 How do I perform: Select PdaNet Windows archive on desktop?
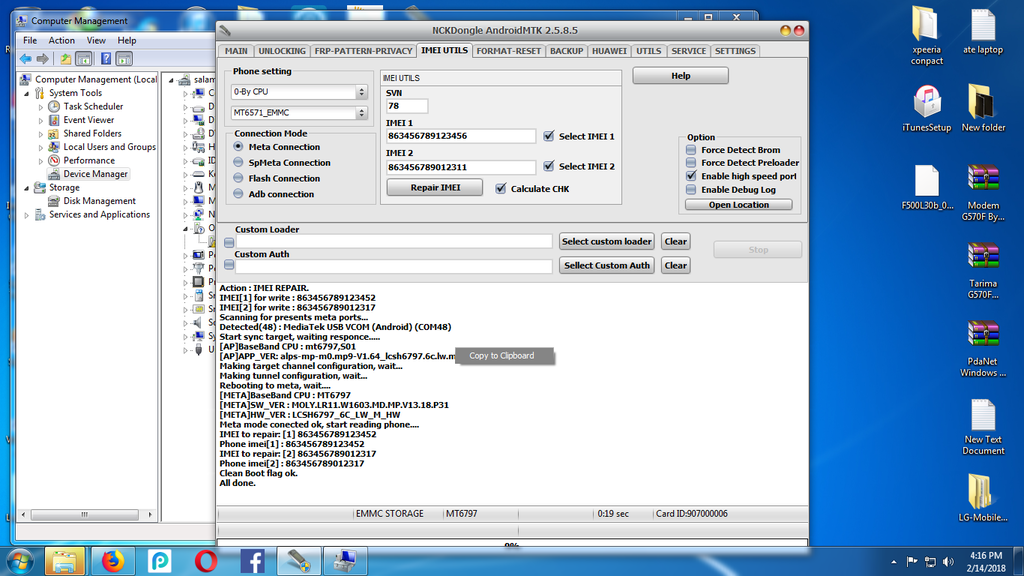[x=982, y=349]
